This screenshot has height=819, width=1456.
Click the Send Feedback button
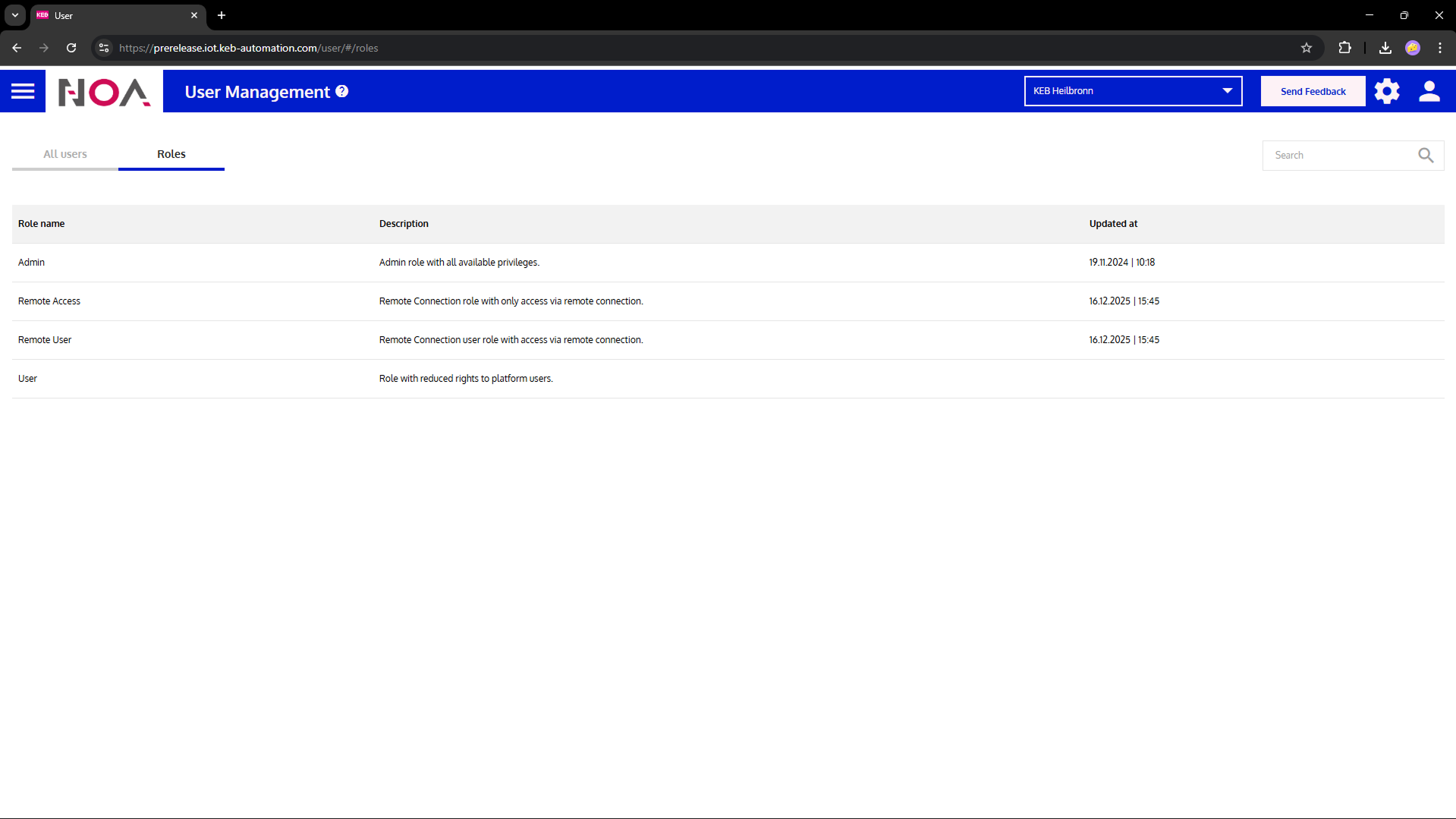click(1313, 91)
